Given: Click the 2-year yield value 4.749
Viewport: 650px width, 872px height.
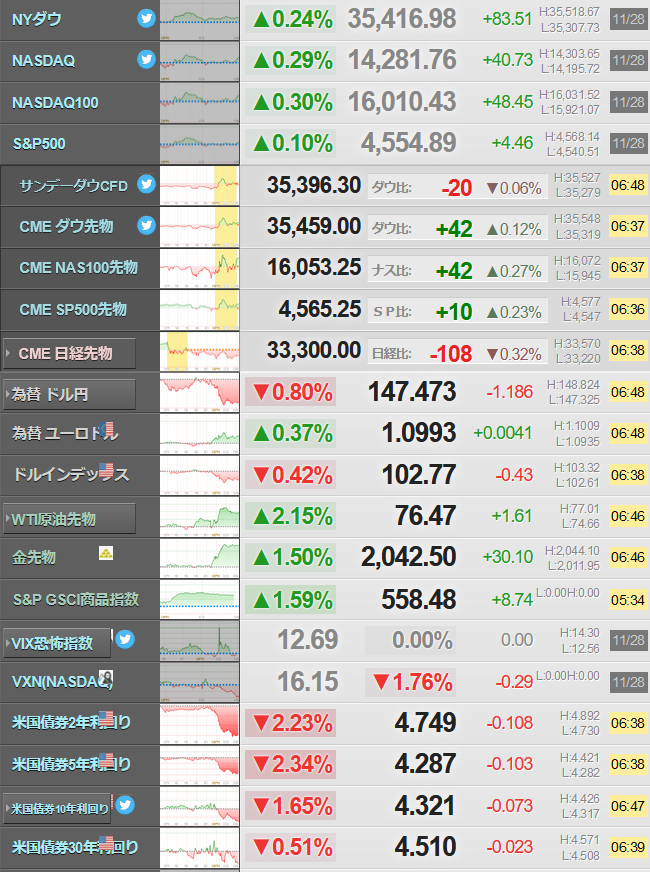Looking at the screenshot, I should (x=425, y=723).
